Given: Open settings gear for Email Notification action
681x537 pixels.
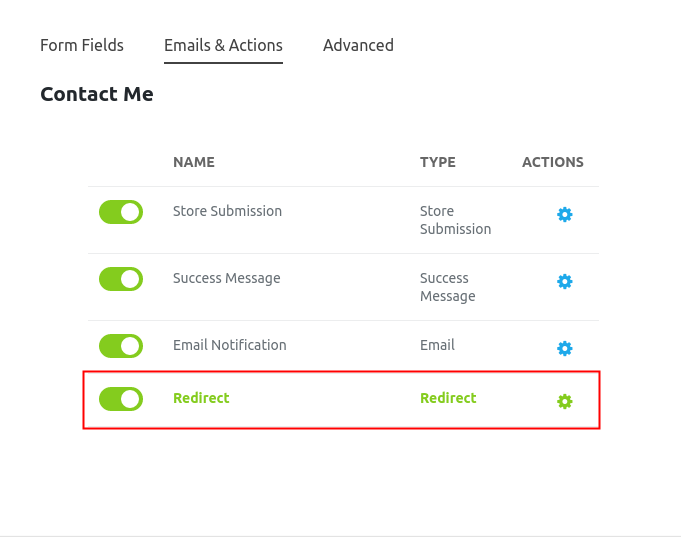Looking at the screenshot, I should tap(564, 348).
